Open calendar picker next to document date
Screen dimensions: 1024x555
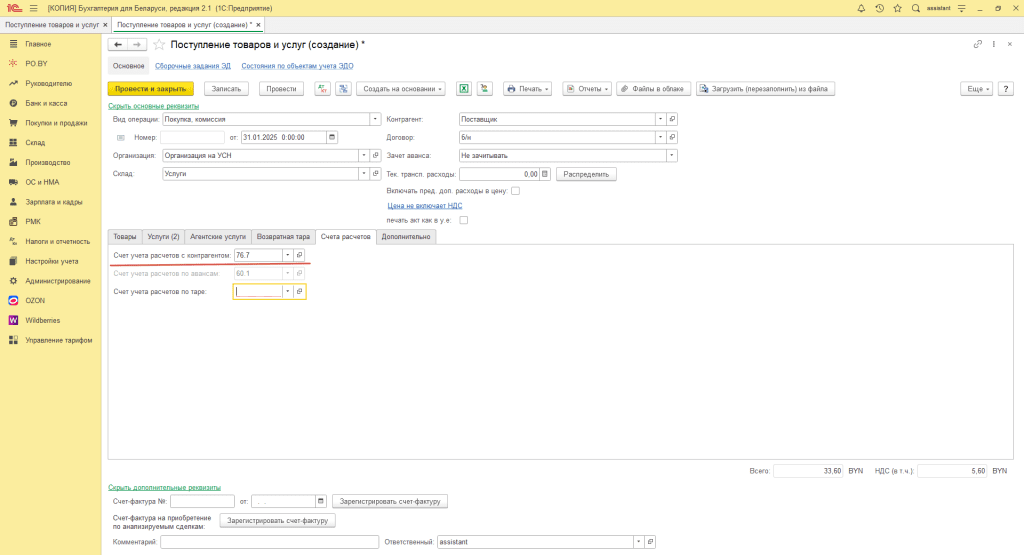[x=332, y=137]
